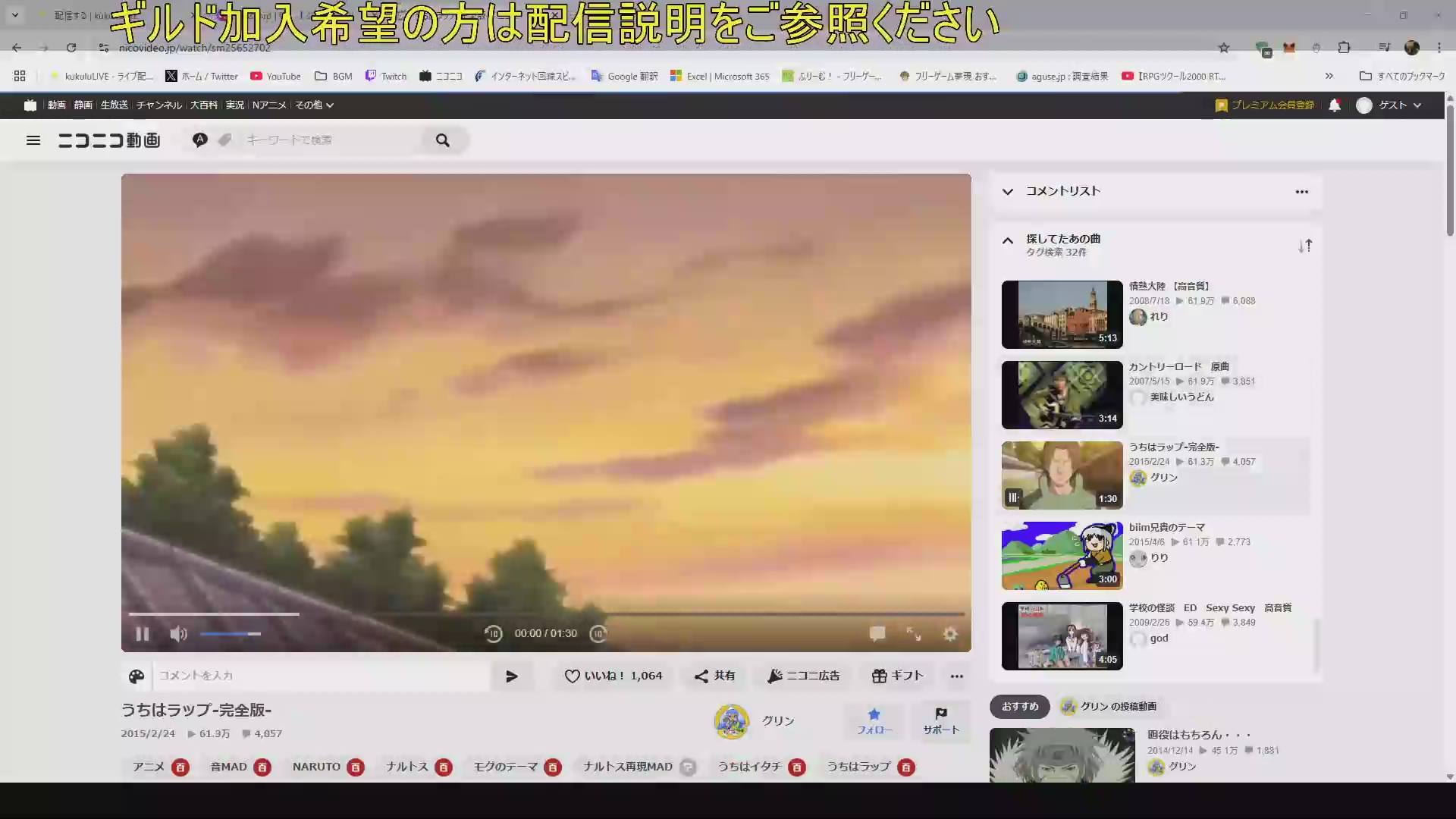Mute the video volume speaker icon

tap(178, 634)
